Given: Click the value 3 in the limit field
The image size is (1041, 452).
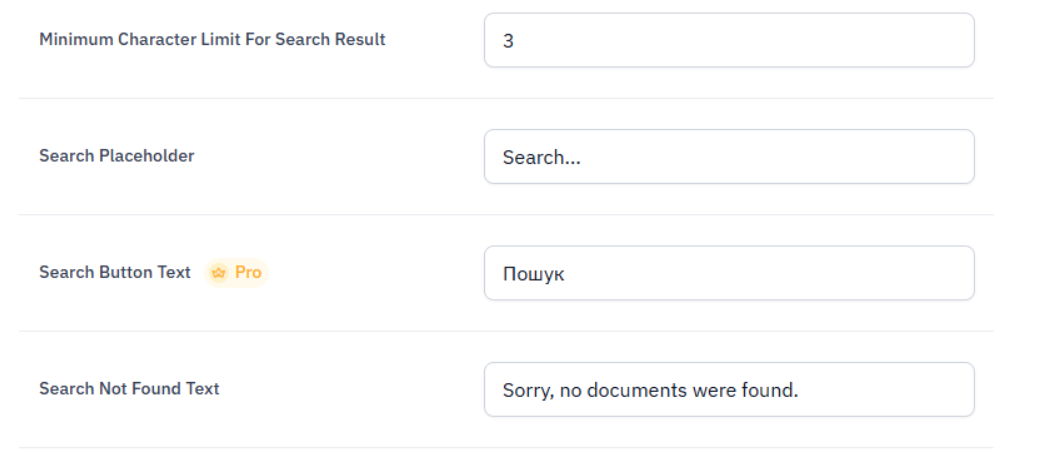Looking at the screenshot, I should tap(508, 42).
